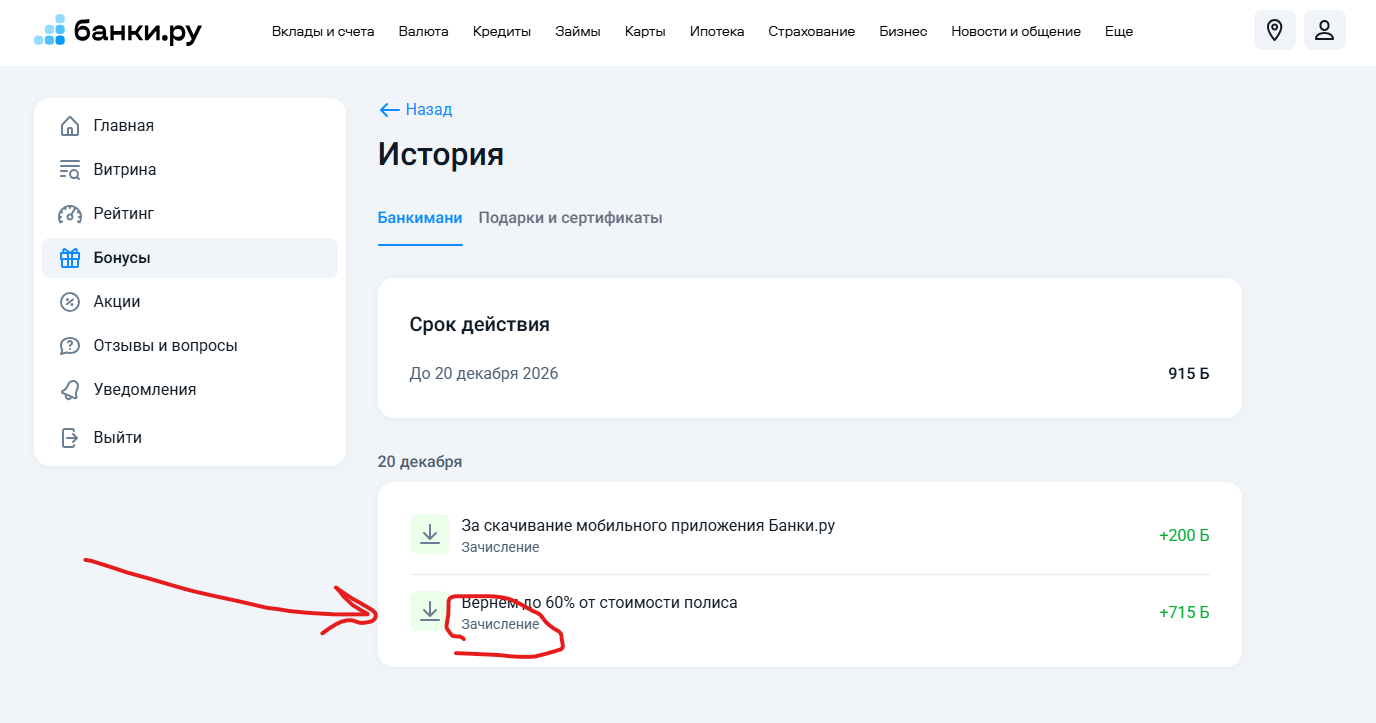This screenshot has width=1376, height=723.
Task: Open the user profile icon
Action: (x=1324, y=30)
